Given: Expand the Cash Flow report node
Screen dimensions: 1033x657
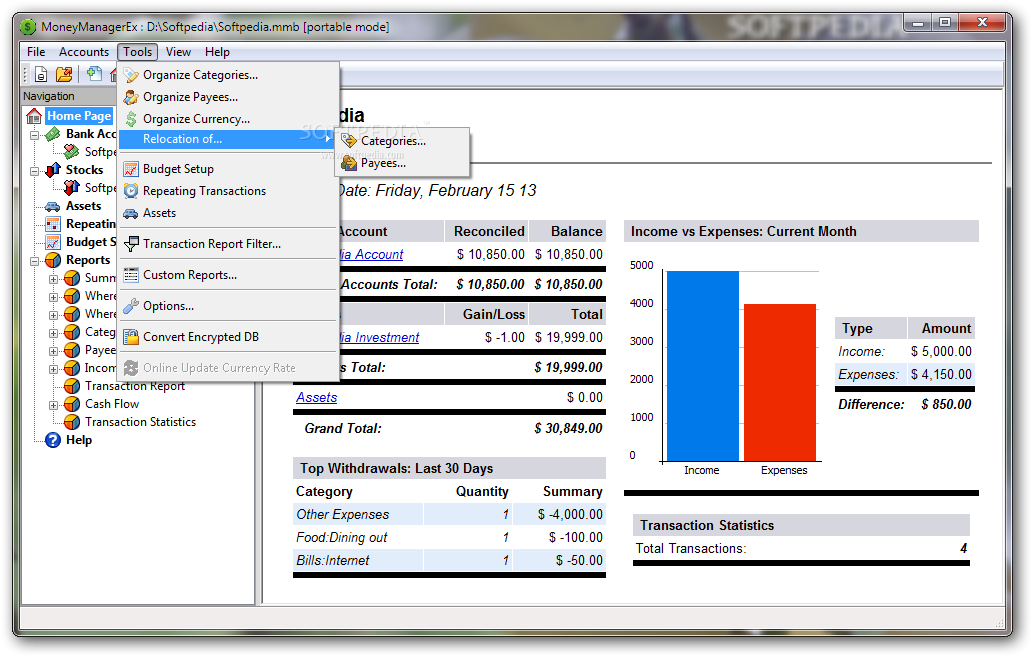Looking at the screenshot, I should pyautogui.click(x=53, y=405).
